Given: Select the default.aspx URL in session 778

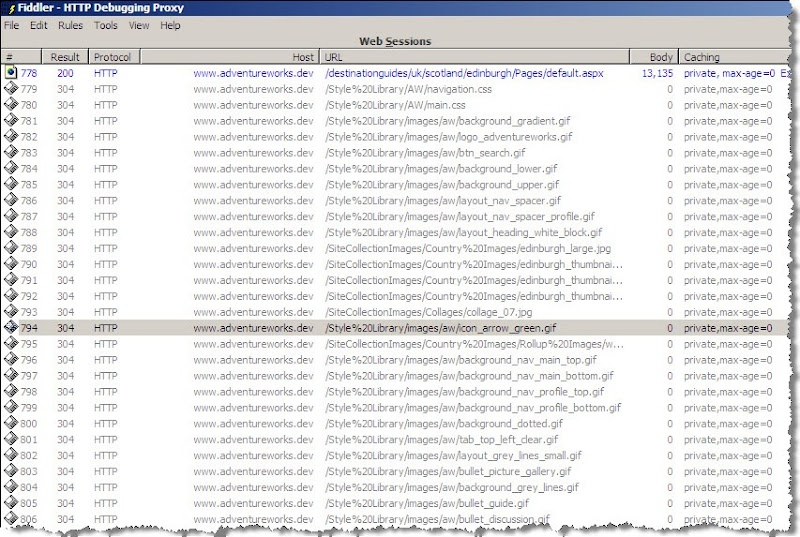Looking at the screenshot, I should pyautogui.click(x=464, y=73).
